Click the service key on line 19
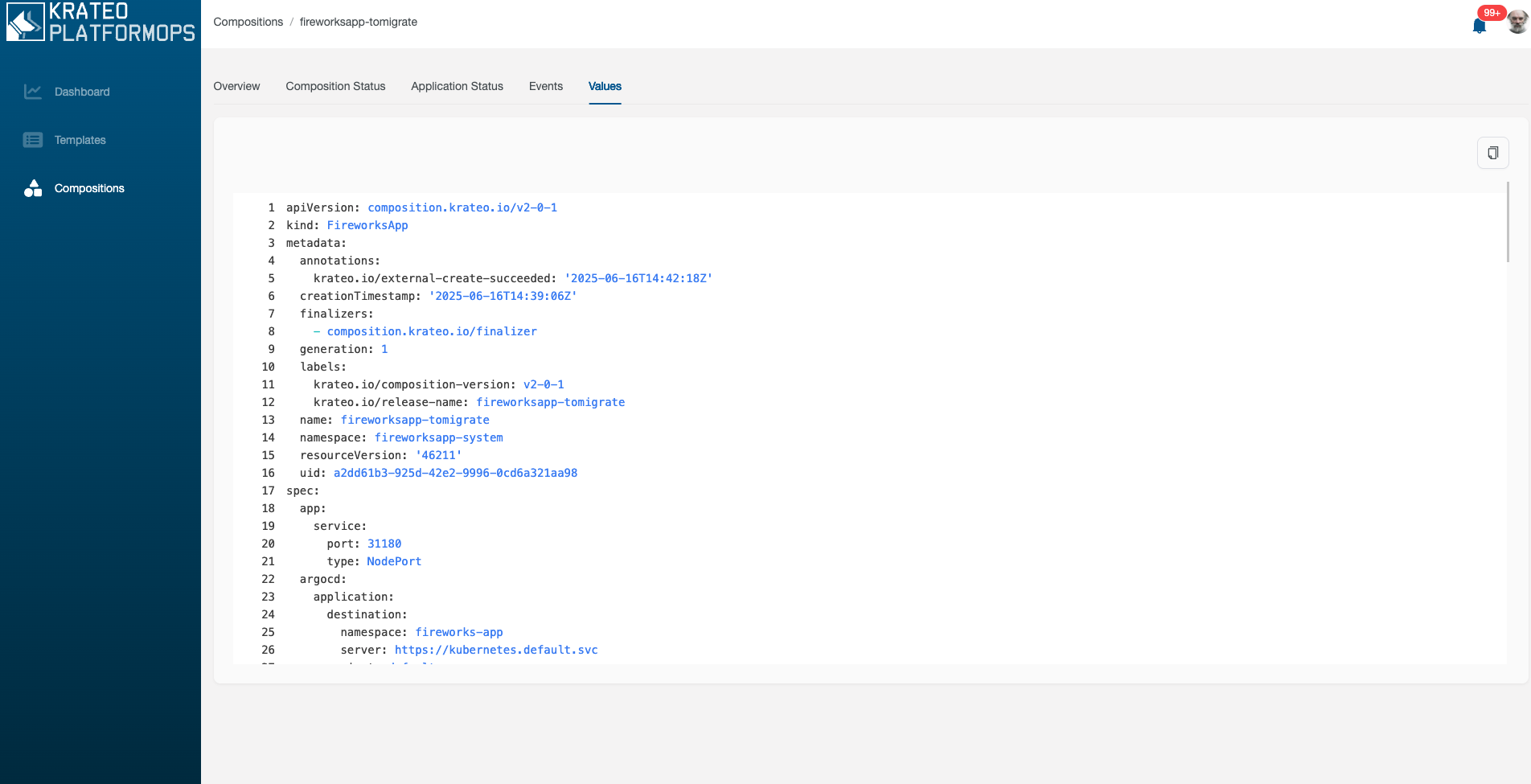 coord(340,526)
